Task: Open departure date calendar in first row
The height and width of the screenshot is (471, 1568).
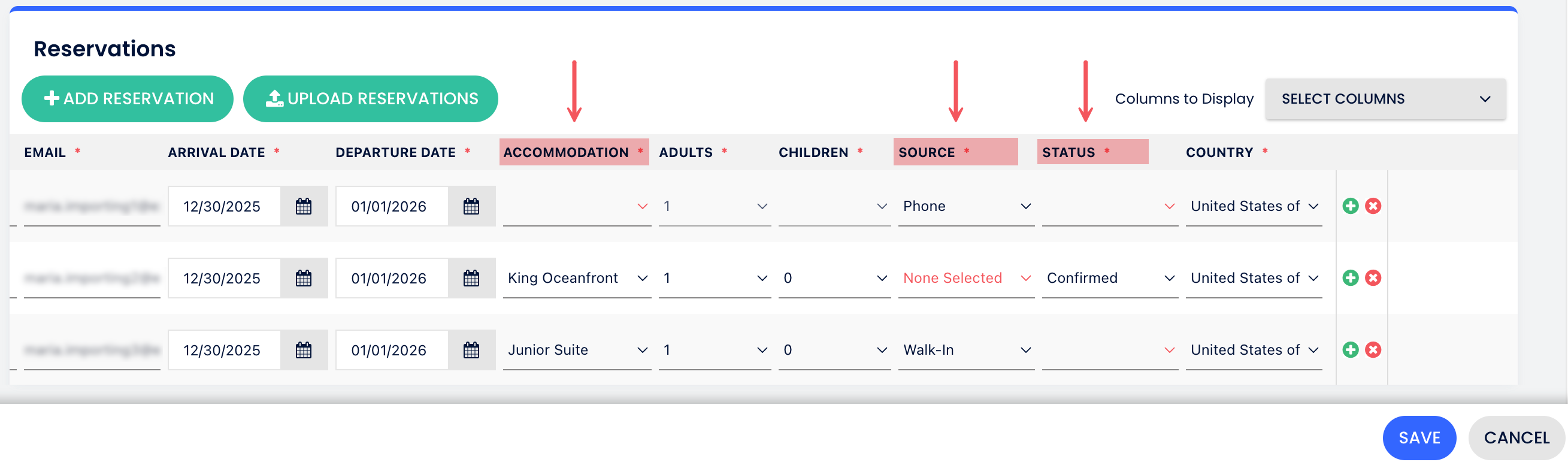Action: (471, 207)
